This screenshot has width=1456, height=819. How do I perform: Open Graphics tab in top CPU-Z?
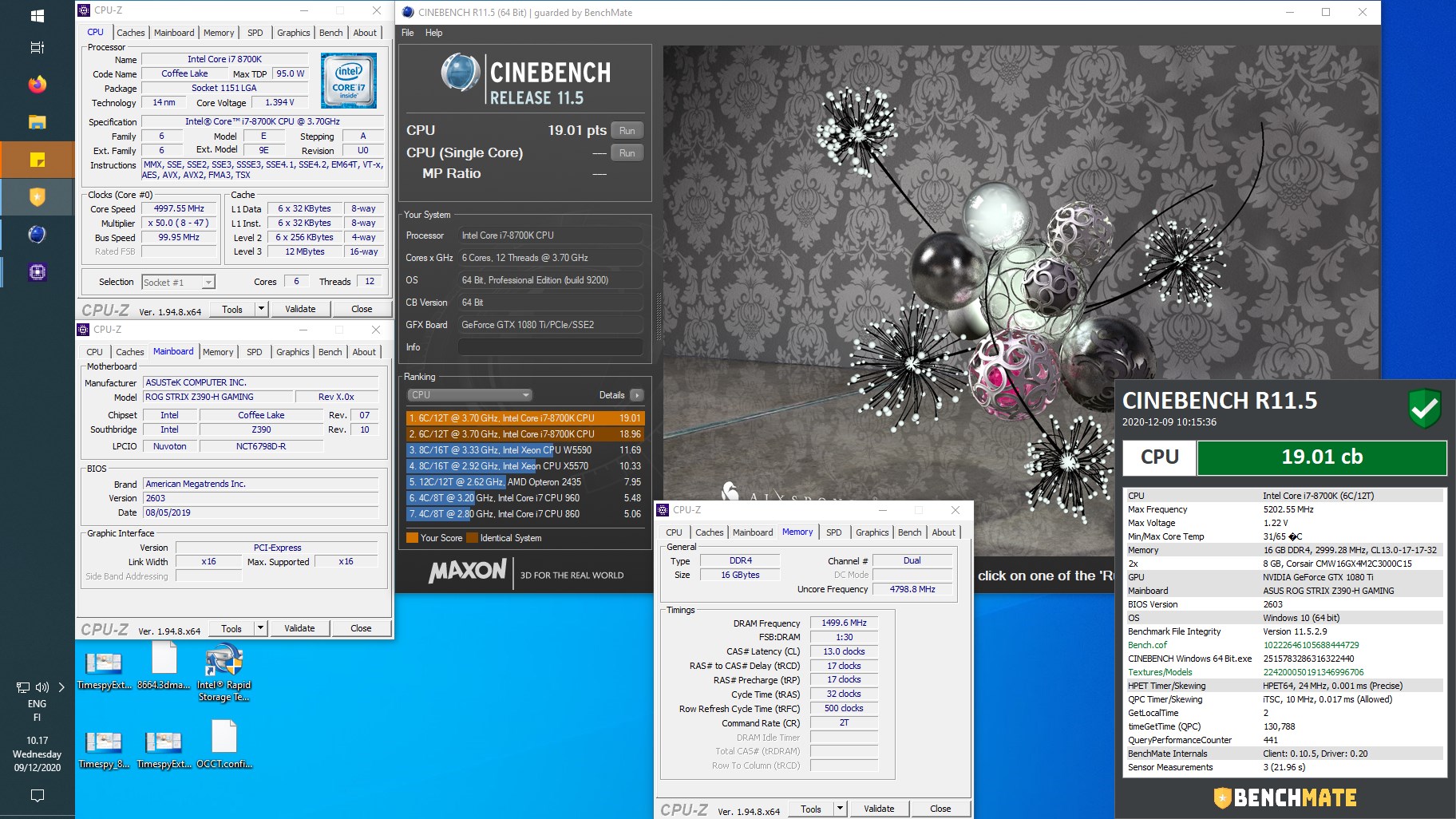(294, 33)
